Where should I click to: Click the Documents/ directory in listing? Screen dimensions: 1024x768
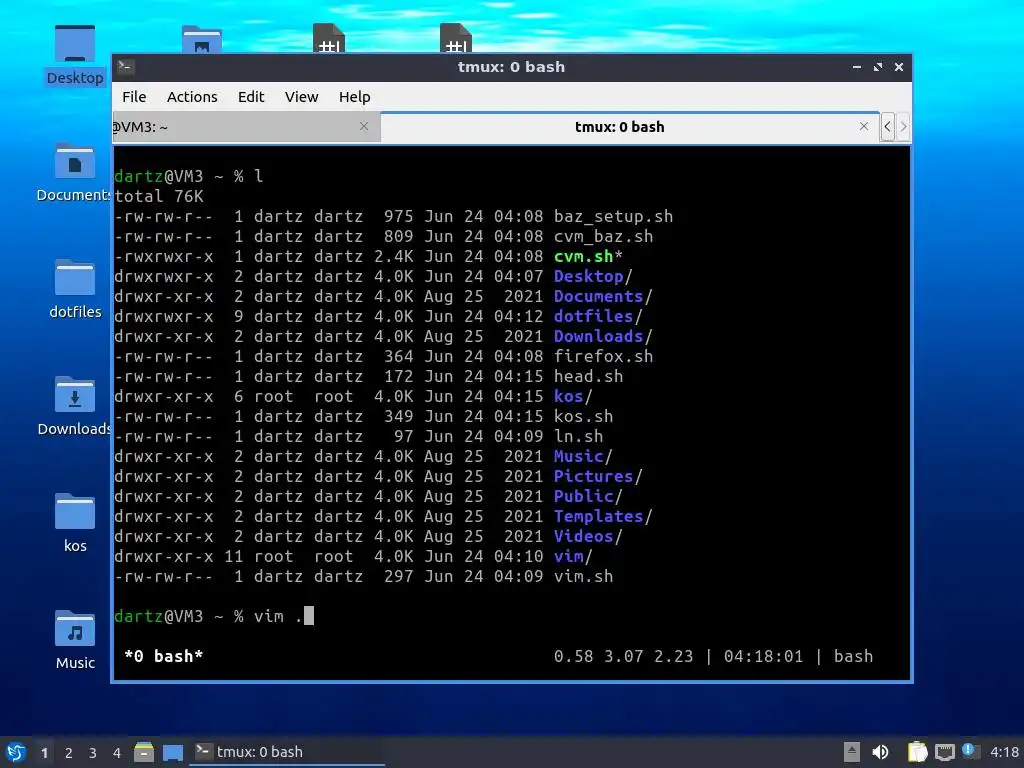point(603,296)
